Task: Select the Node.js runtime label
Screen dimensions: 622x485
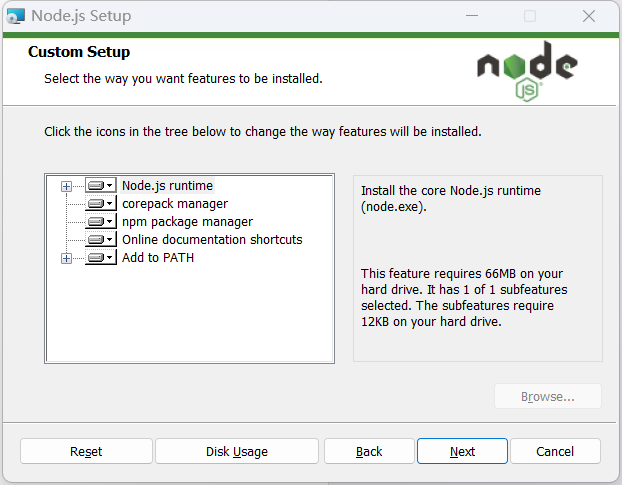Action: tap(167, 186)
